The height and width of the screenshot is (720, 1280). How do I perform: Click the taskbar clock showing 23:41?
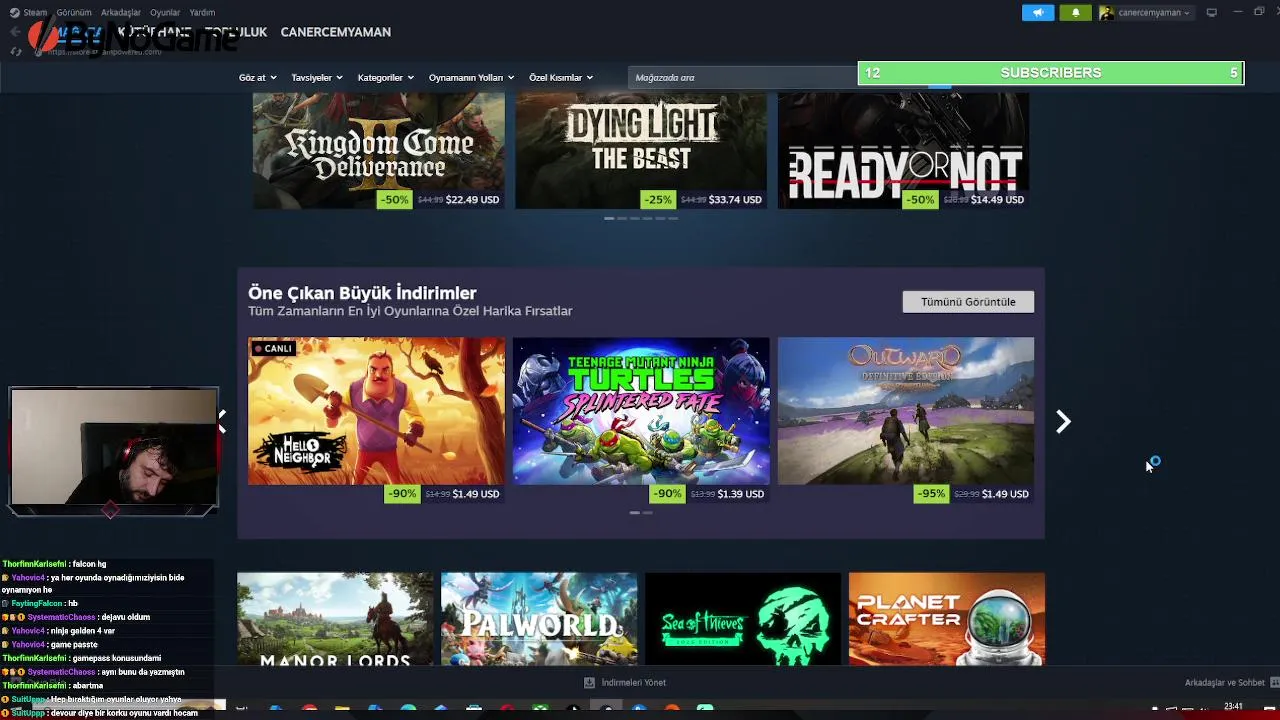coord(1233,707)
